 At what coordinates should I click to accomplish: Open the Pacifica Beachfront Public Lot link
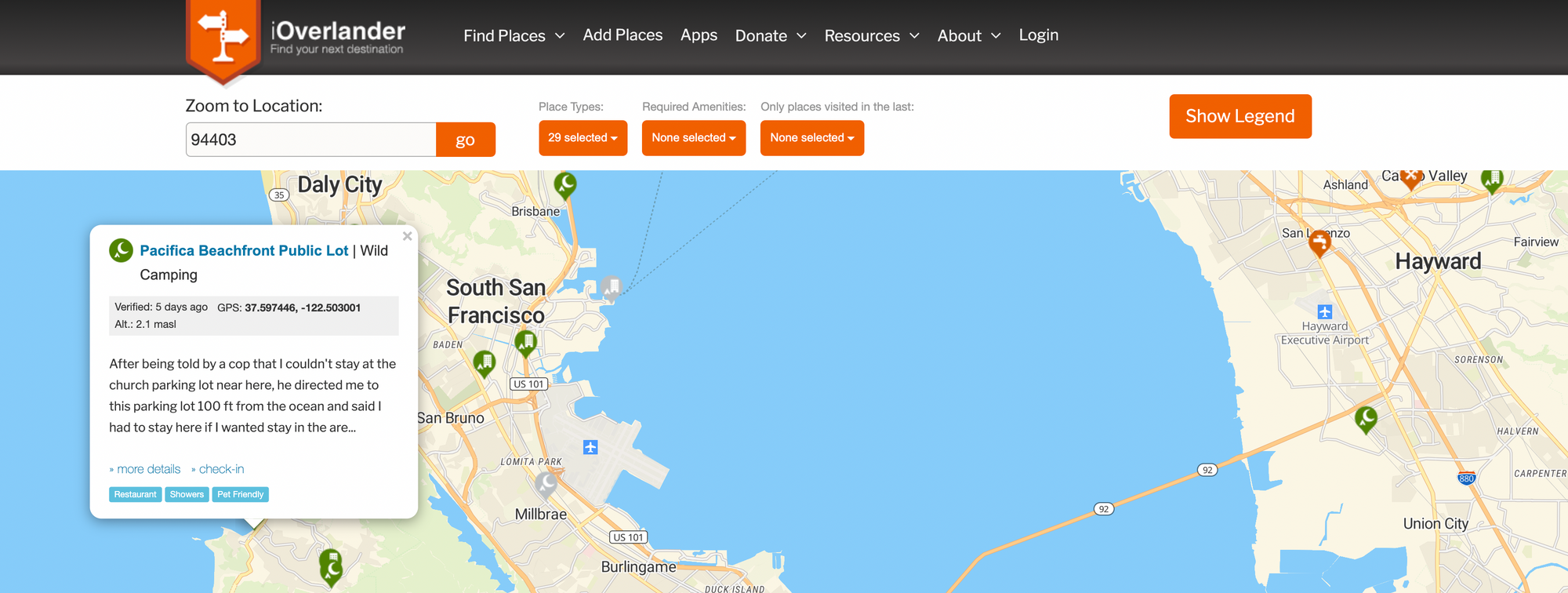coord(244,251)
